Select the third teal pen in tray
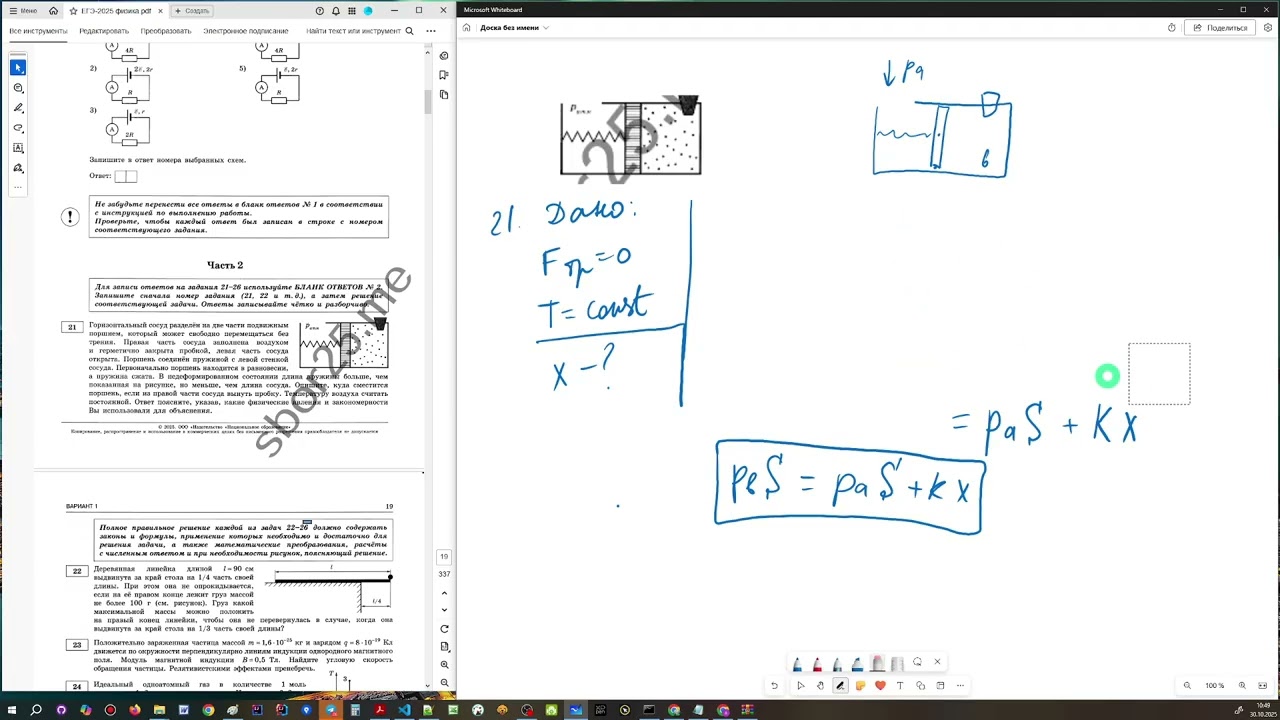 click(x=837, y=664)
